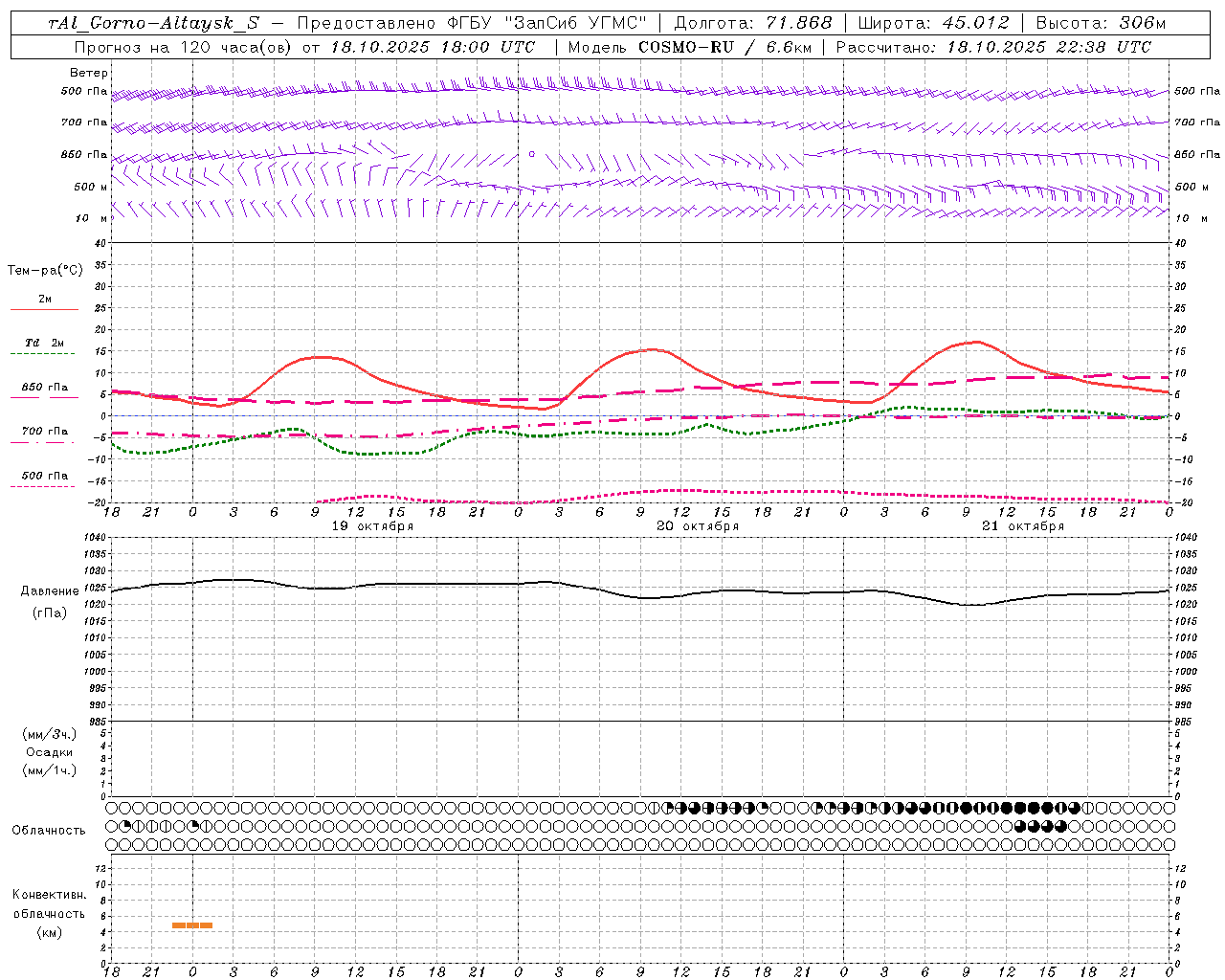This screenshot has height=980, width=1225.
Task: Select the 'Высота: 306м' value
Action: tap(1101, 23)
